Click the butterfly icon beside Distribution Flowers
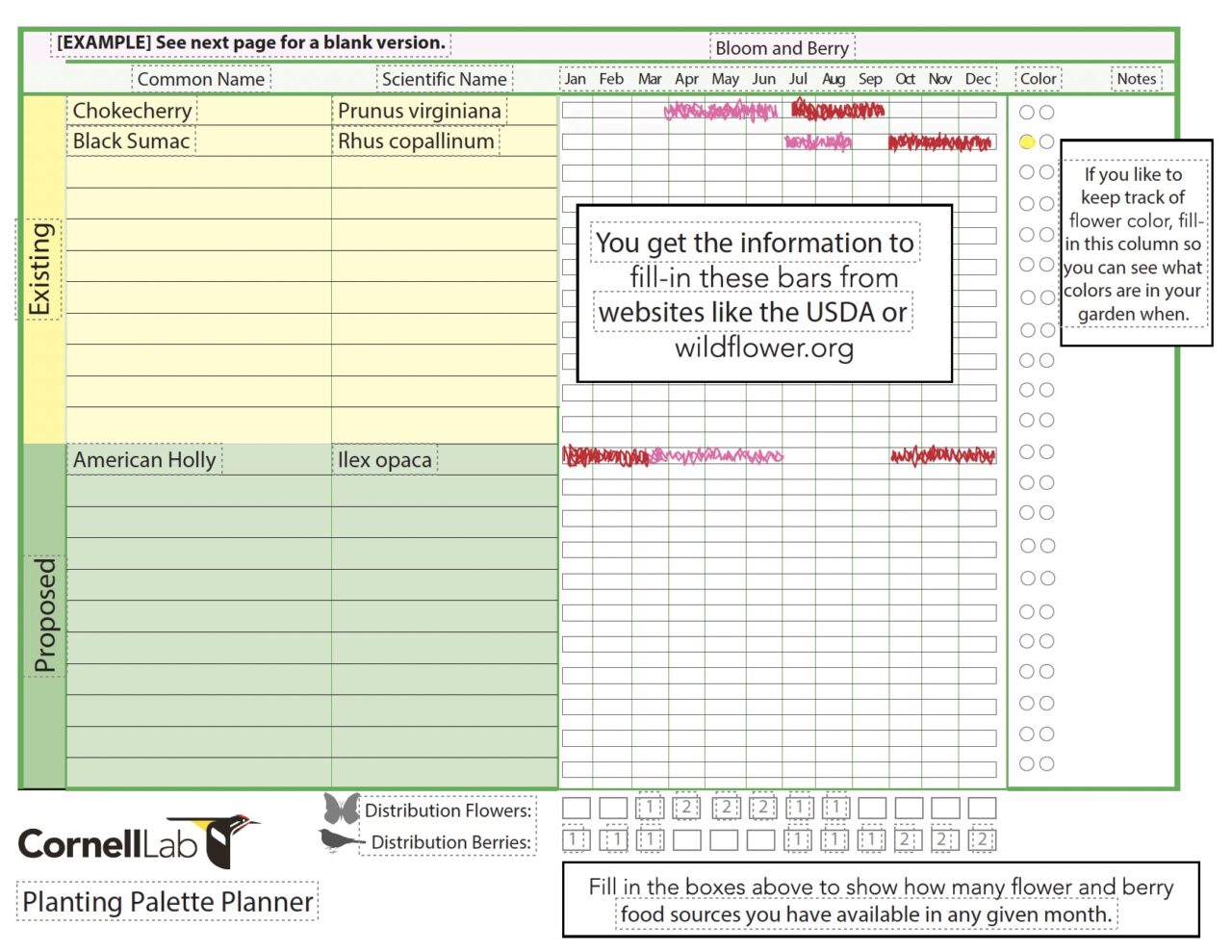The height and width of the screenshot is (952, 1232). [x=341, y=808]
